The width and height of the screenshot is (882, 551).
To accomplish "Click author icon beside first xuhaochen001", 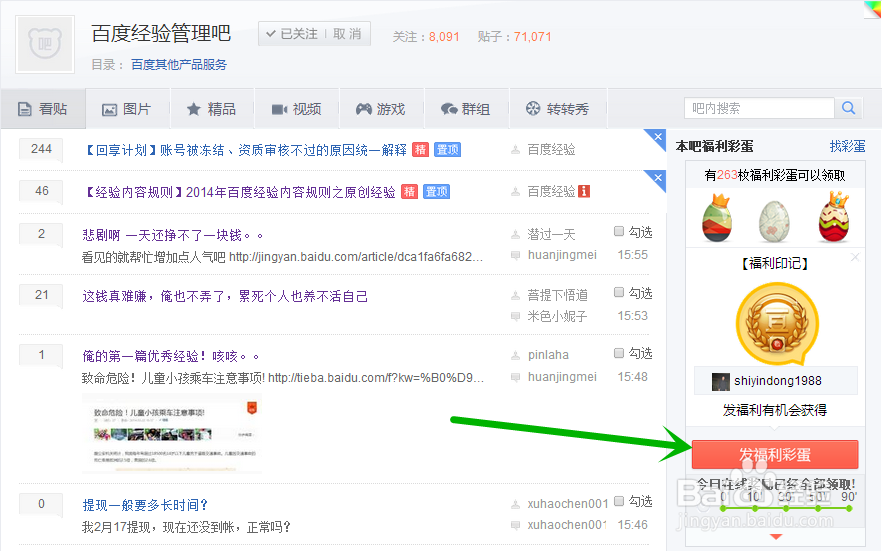I will tap(515, 504).
